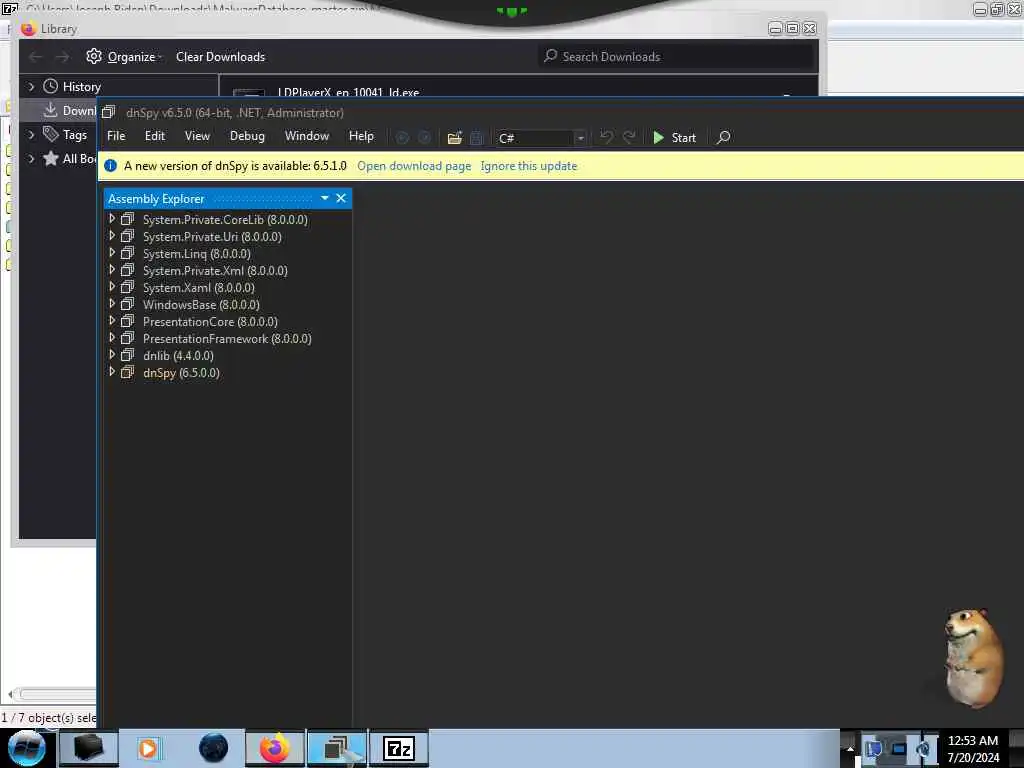
Task: Select System.Private.Uri (8.0.0.0) assembly
Action: coord(212,236)
